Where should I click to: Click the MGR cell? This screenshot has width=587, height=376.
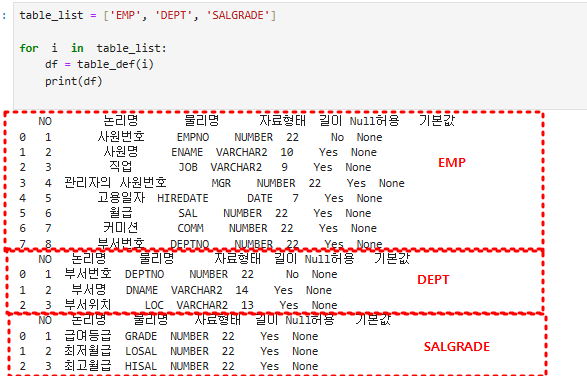[221, 184]
